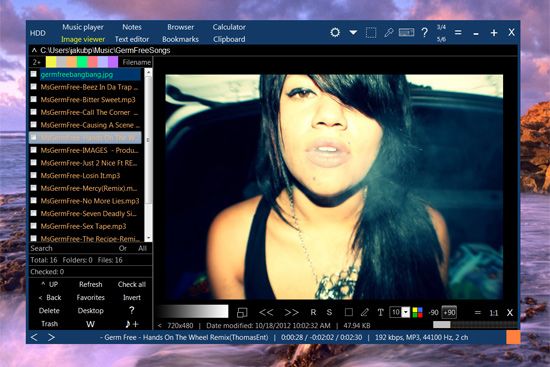The height and width of the screenshot is (367, 550).
Task: Click the file panel question mark help
Action: 132,311
